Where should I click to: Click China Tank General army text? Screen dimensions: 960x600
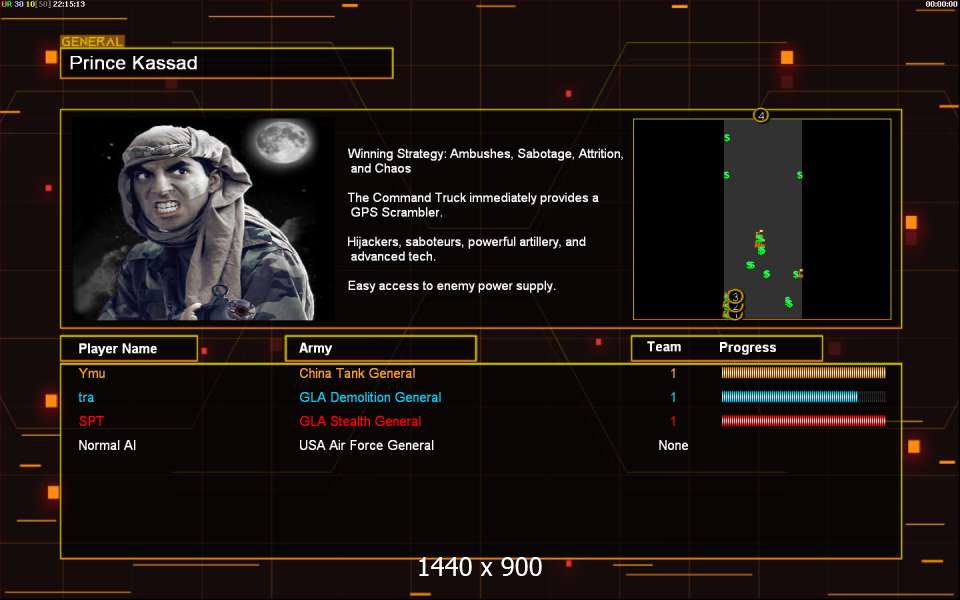click(357, 373)
